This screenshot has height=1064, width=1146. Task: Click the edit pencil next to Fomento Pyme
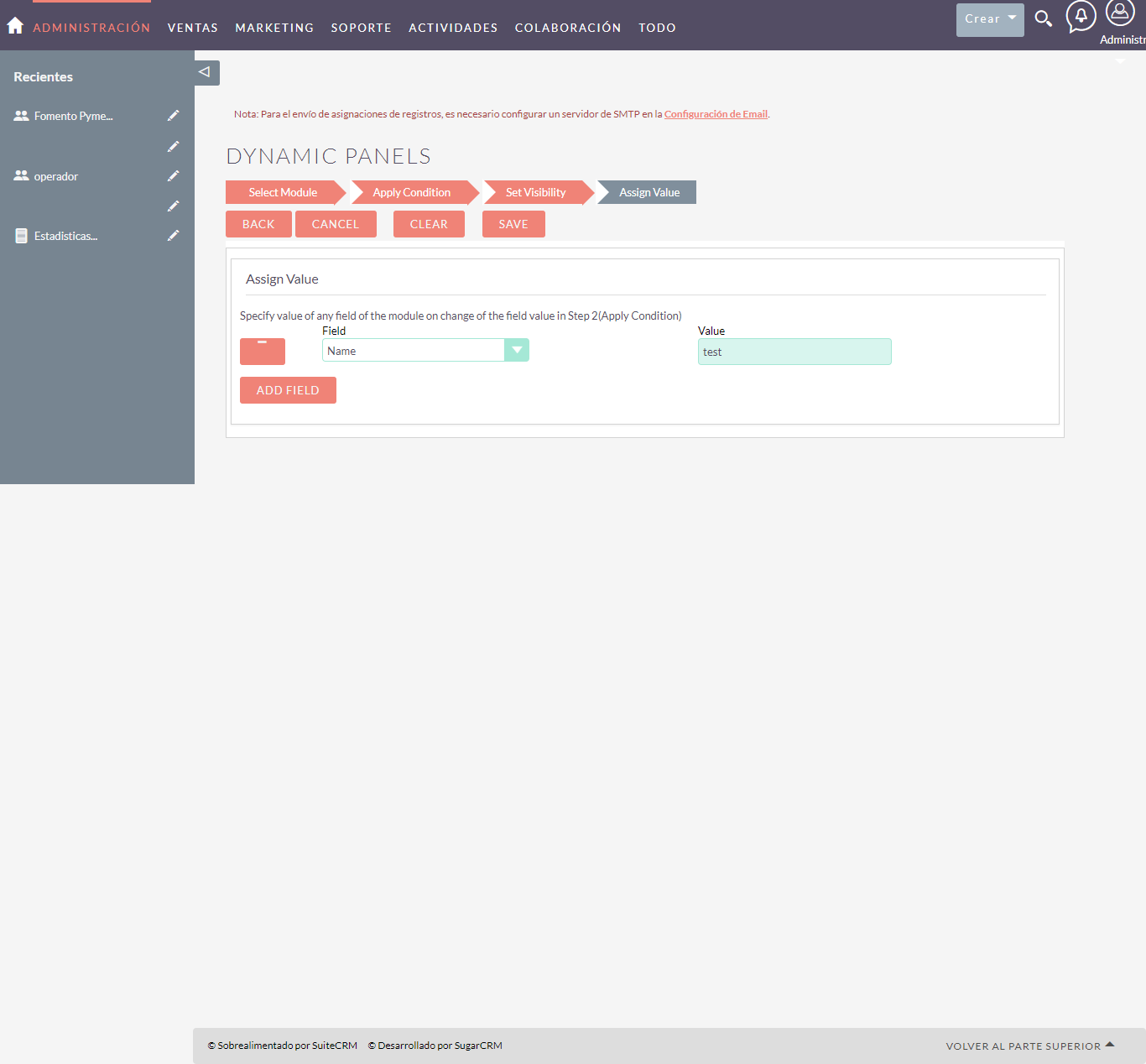click(x=173, y=116)
